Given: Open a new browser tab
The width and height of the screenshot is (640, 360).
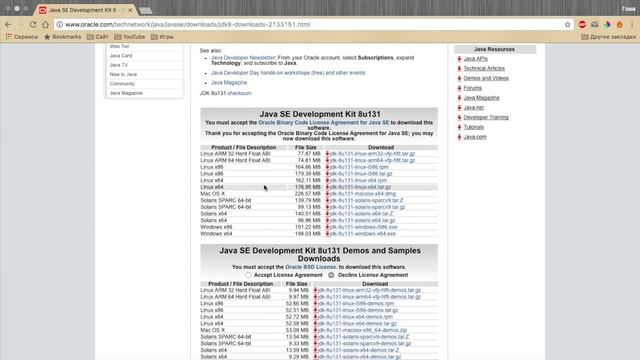Looking at the screenshot, I should 145,10.
